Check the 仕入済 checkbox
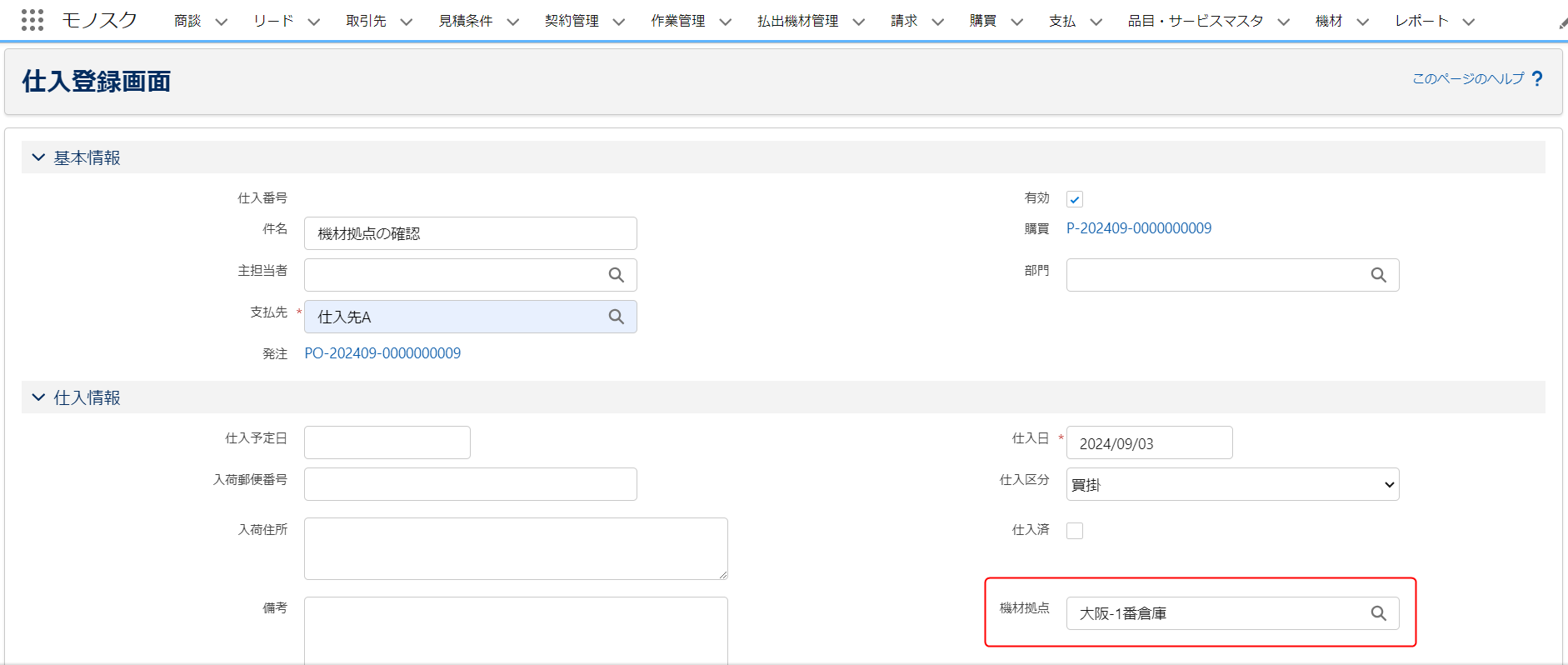Screen dimensions: 1568x665 pos(1075,531)
